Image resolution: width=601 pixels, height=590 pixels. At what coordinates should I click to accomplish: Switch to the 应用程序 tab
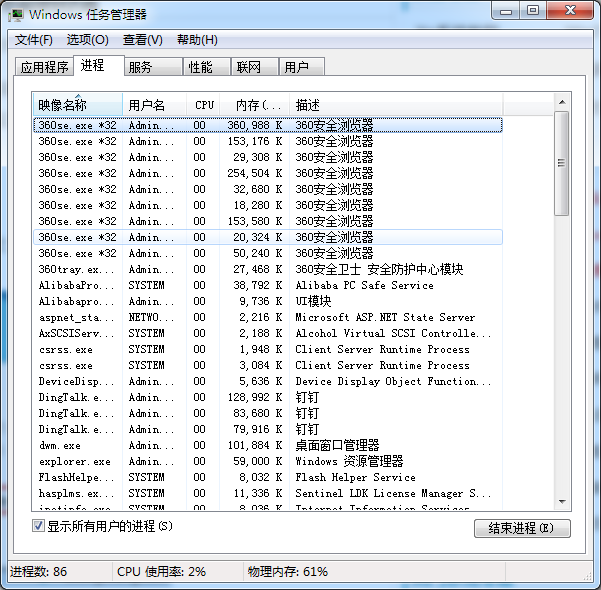click(x=44, y=67)
